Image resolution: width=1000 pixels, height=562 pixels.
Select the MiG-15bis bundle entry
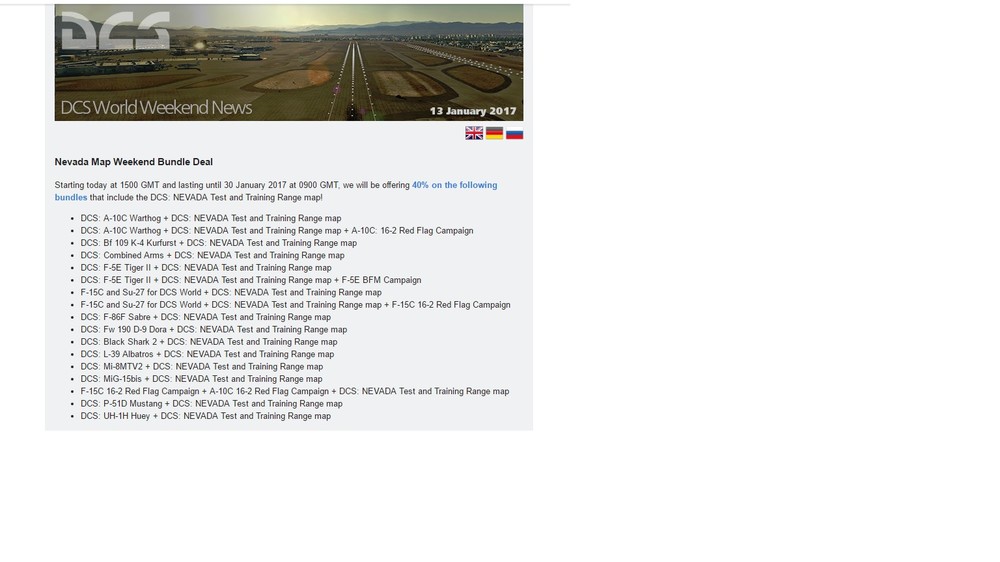201,379
